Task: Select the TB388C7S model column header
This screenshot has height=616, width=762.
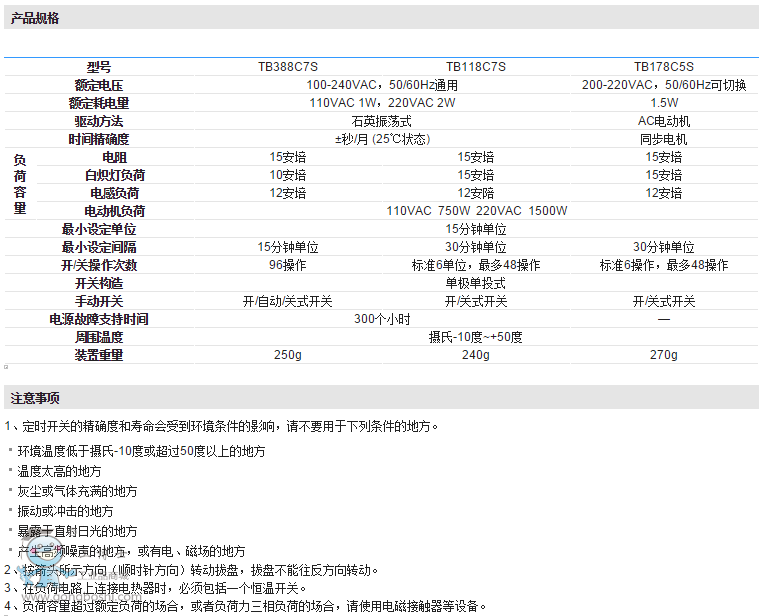Action: pos(288,67)
